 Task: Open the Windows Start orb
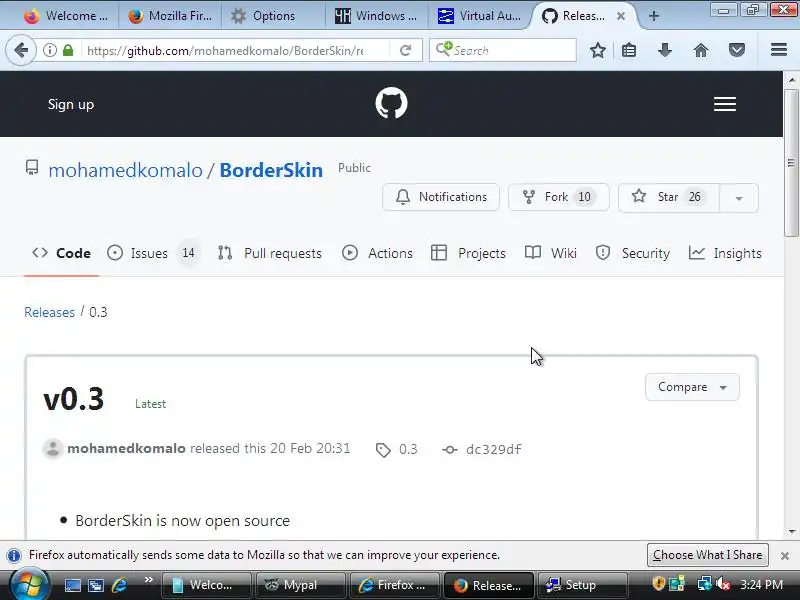click(x=30, y=583)
